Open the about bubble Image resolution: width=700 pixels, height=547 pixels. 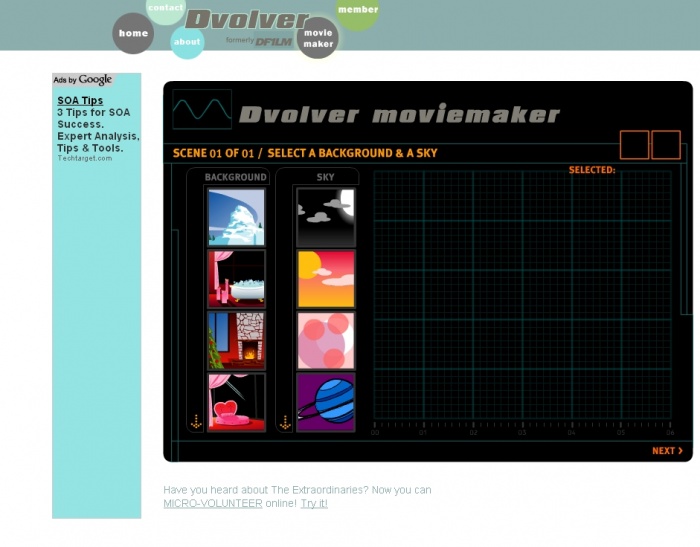(187, 42)
